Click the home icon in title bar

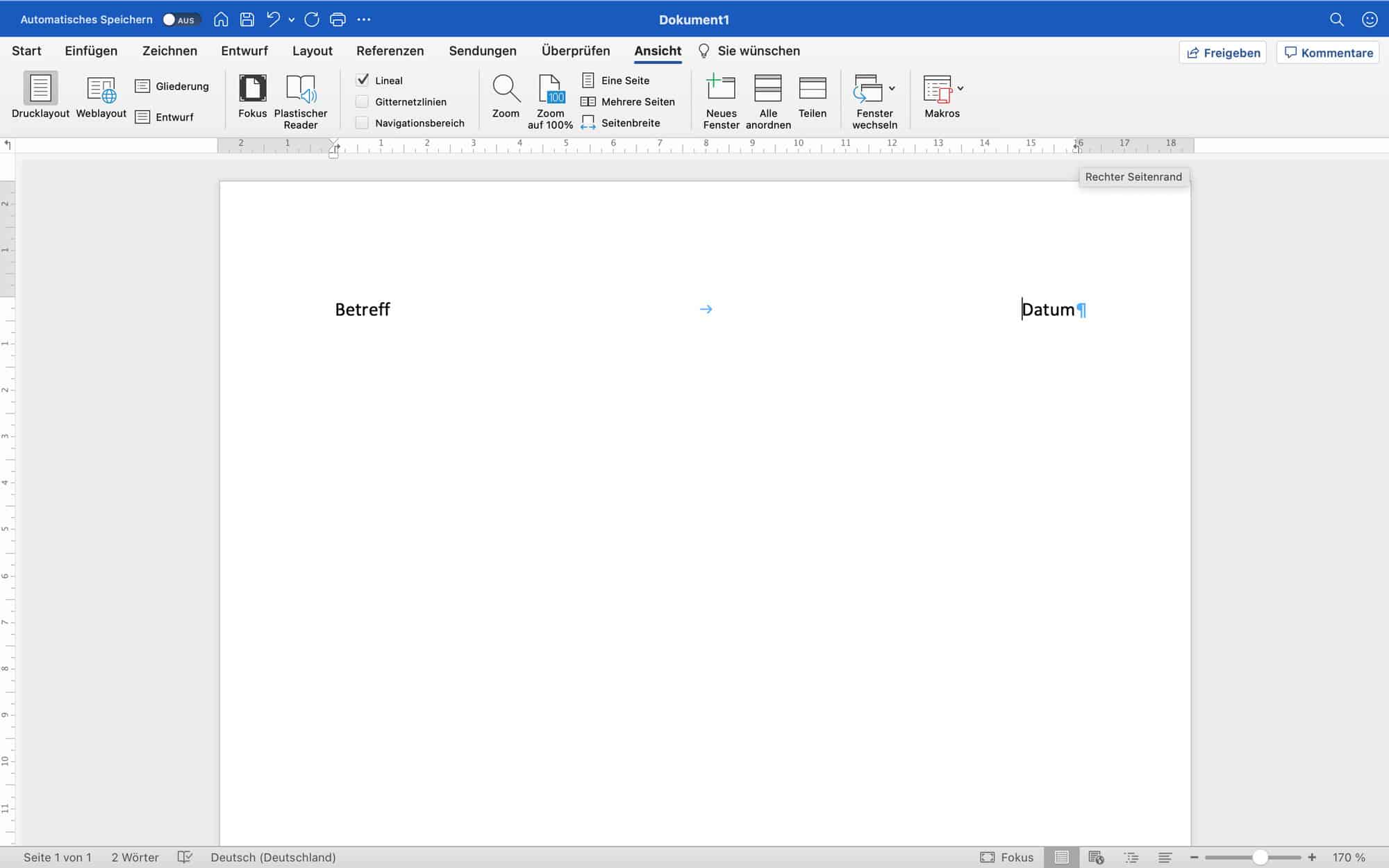[221, 19]
